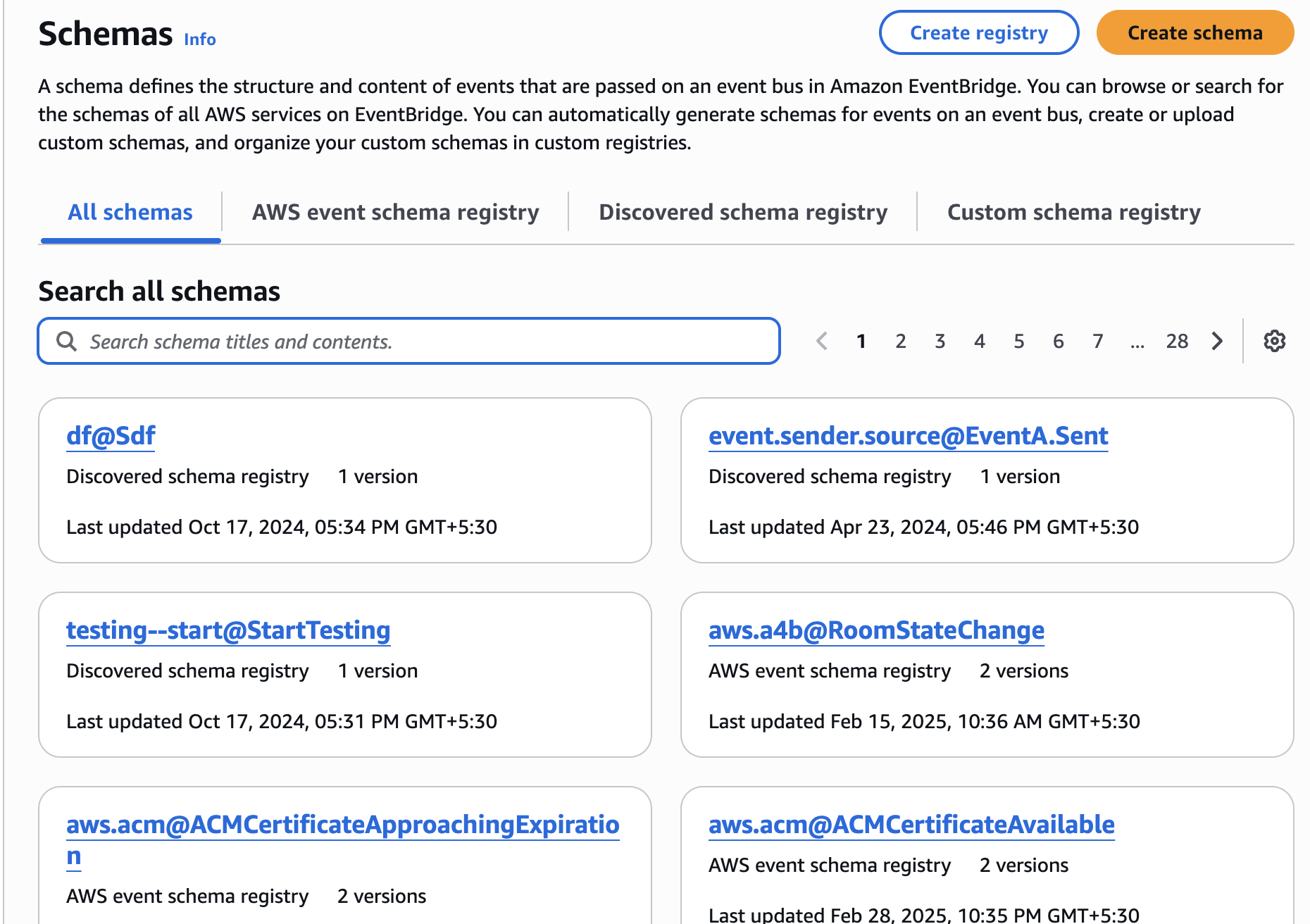Click the search magnifier icon
1310x924 pixels.
coord(66,342)
